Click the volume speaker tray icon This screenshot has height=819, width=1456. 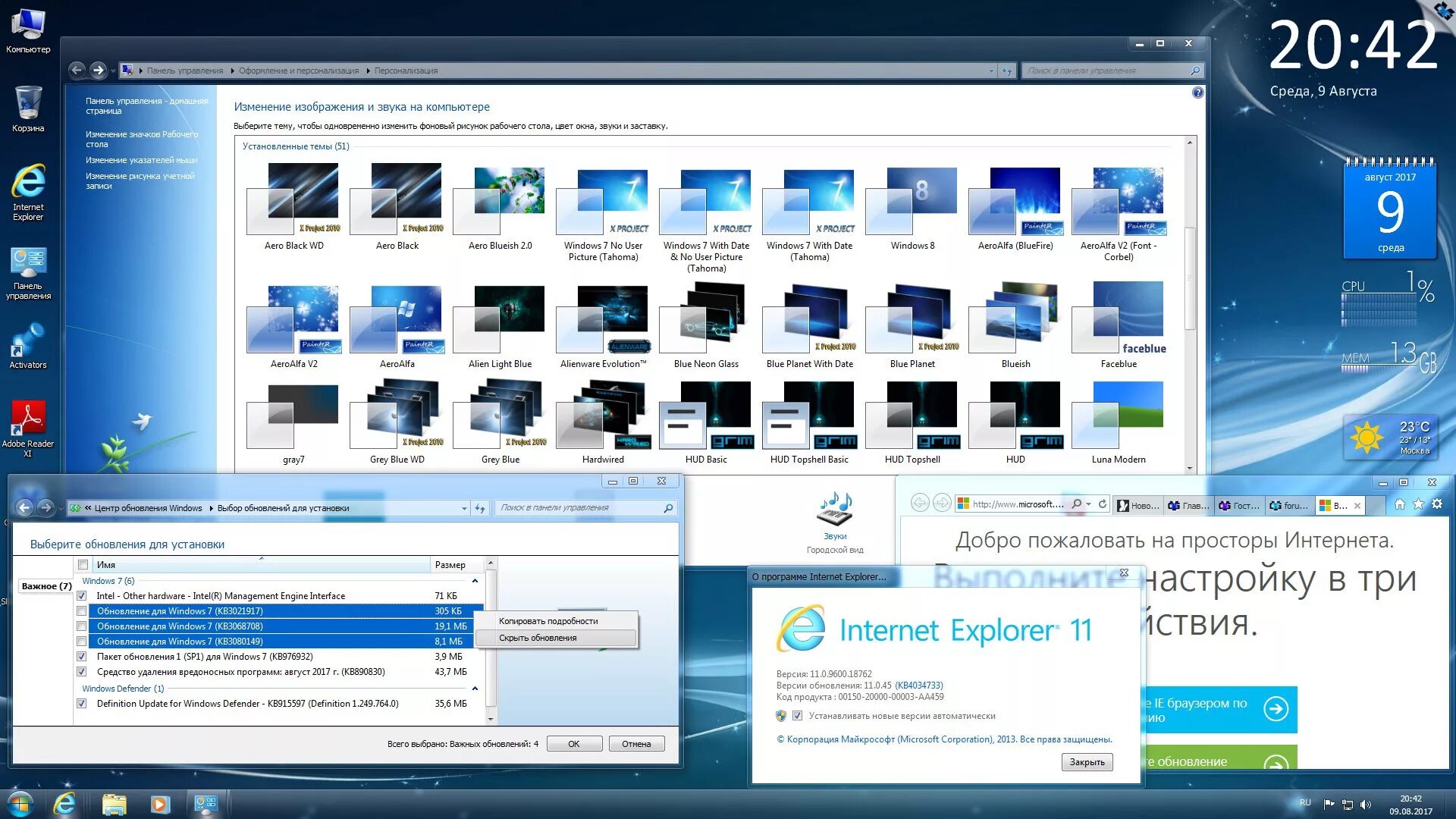coord(1365,805)
